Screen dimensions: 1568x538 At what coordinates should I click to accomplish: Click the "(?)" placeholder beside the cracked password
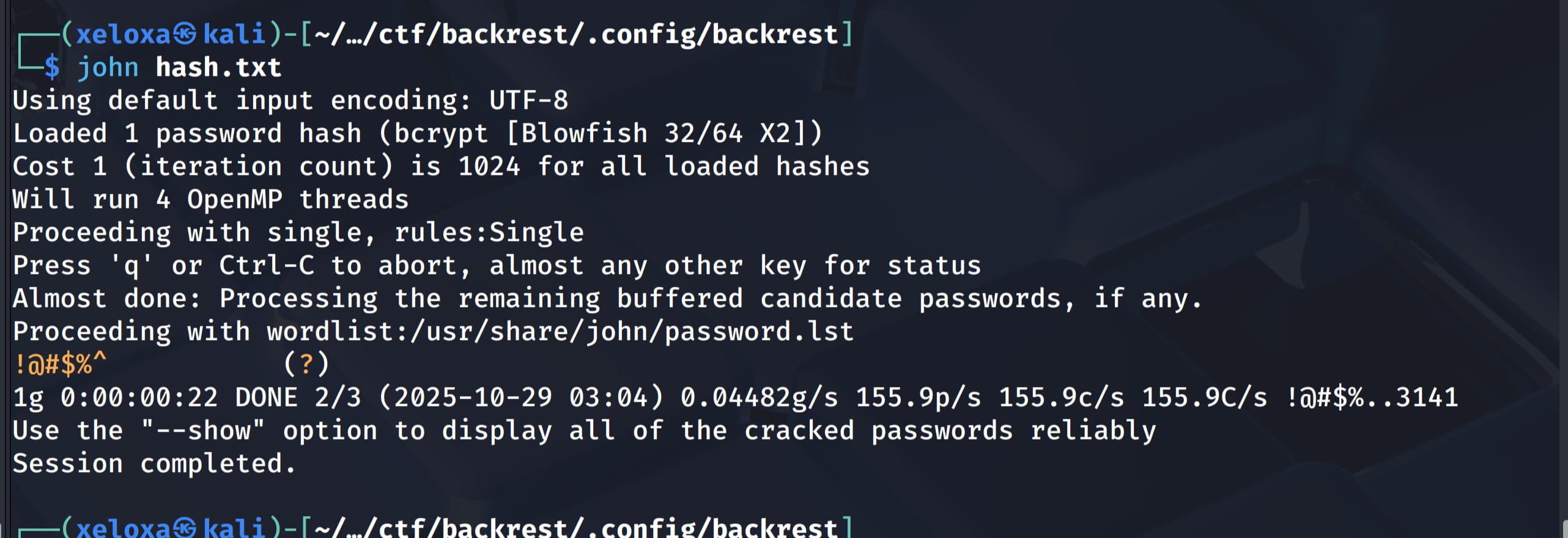[306, 364]
